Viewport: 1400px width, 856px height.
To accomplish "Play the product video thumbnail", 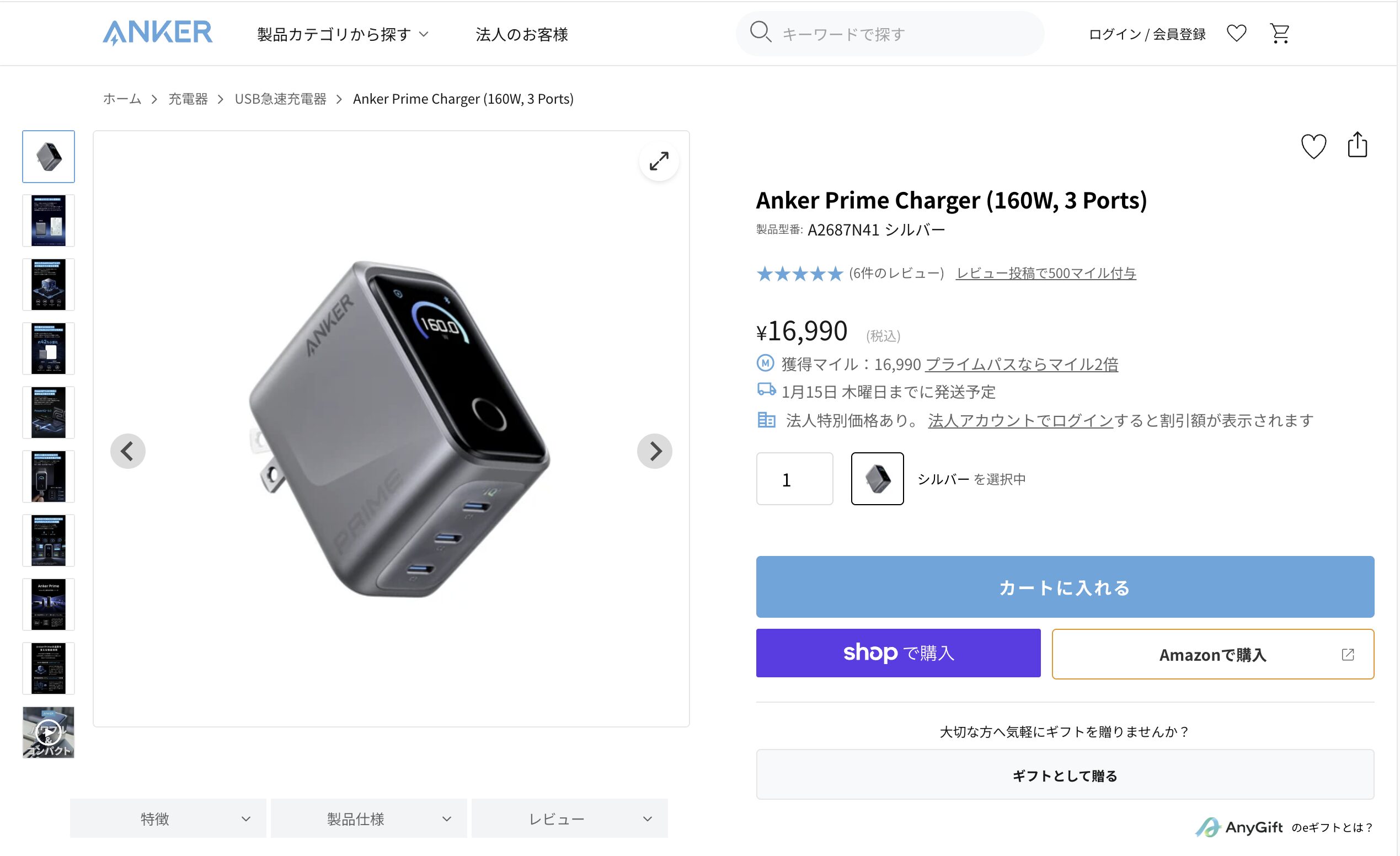I will [x=49, y=732].
